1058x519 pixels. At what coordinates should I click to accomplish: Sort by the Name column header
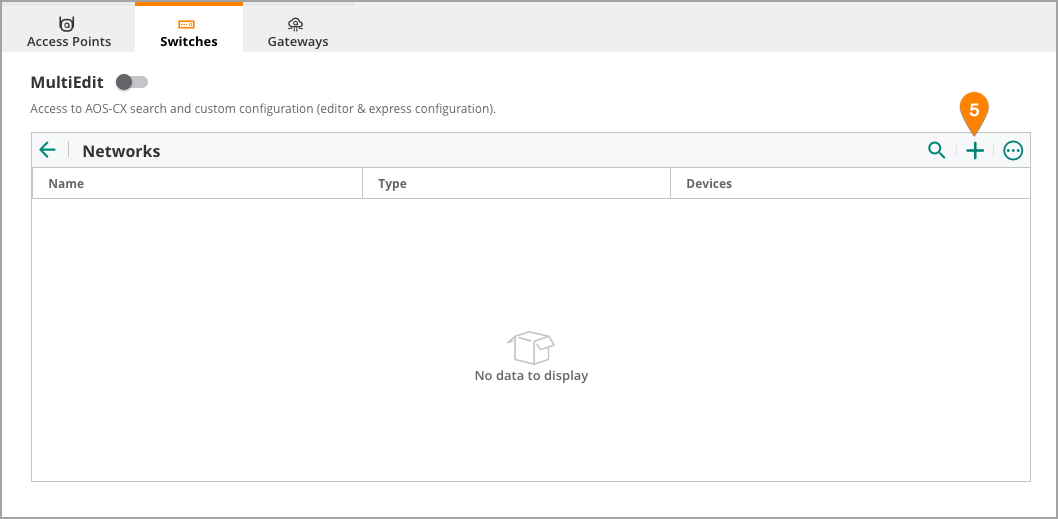coord(66,184)
